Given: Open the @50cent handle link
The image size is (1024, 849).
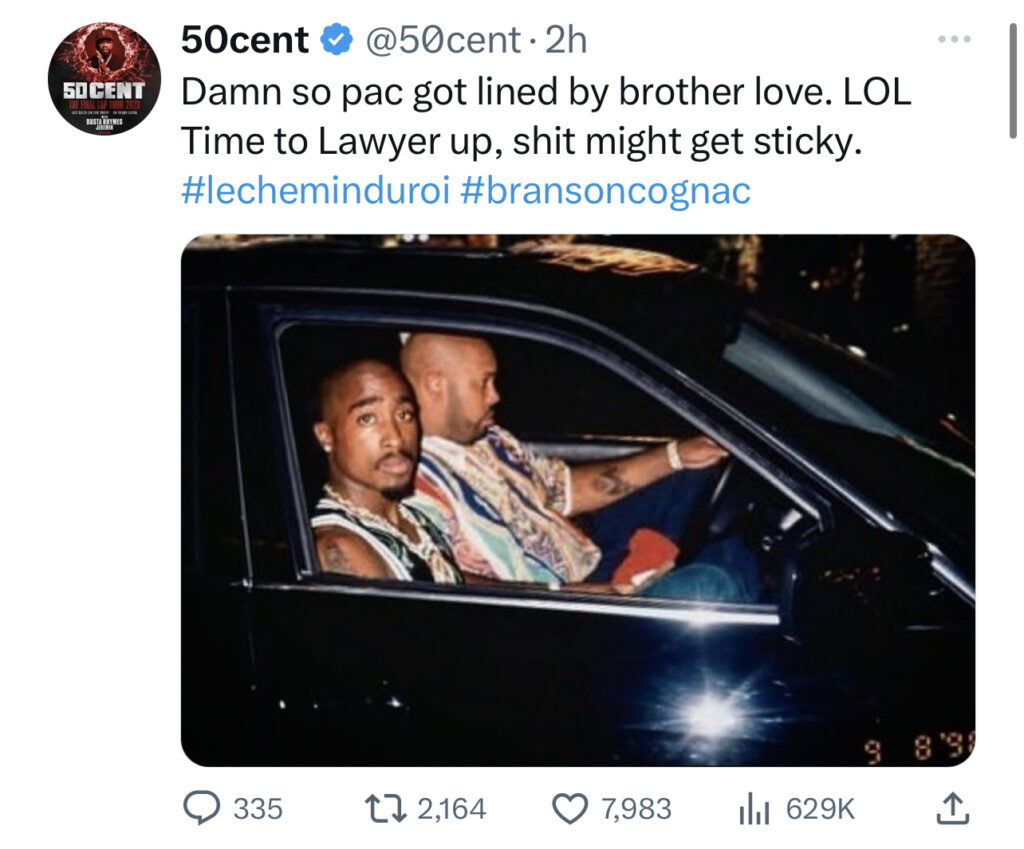Looking at the screenshot, I should 443,40.
